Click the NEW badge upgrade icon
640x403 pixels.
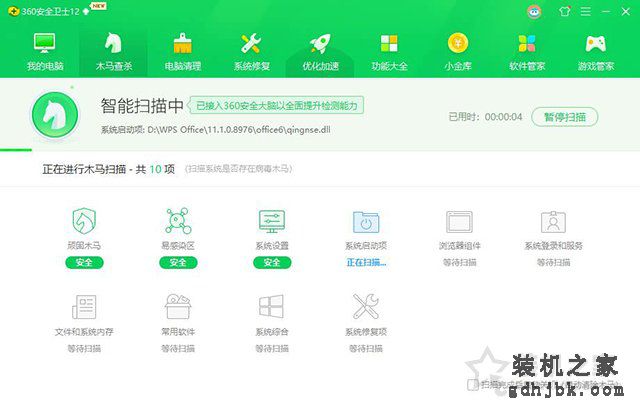coord(98,6)
